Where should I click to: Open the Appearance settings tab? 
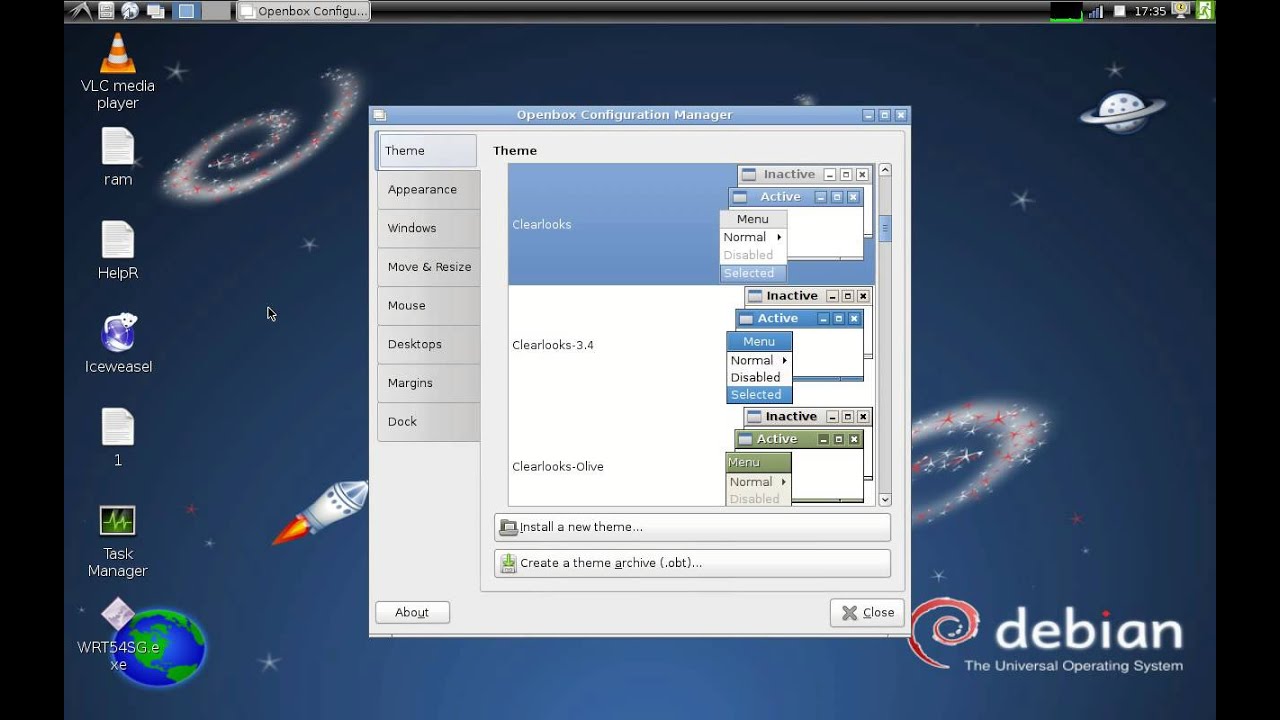pos(428,189)
